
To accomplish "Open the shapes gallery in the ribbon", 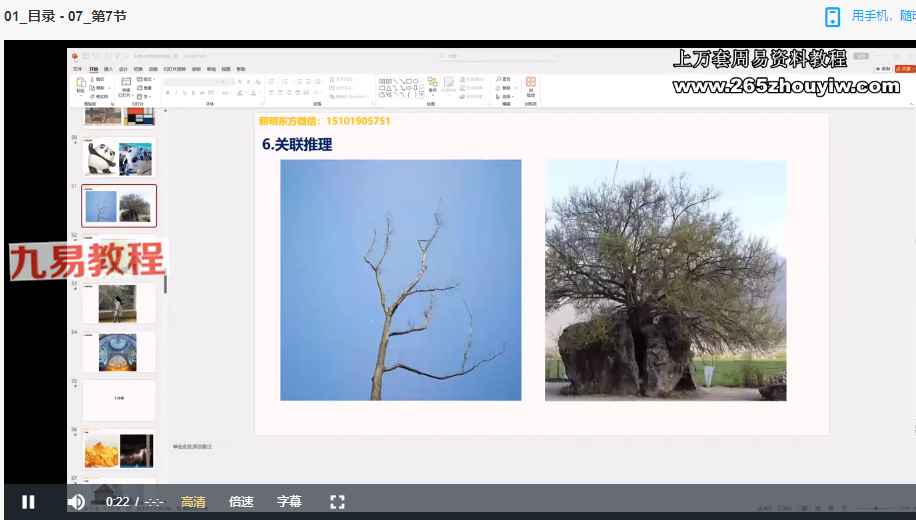I will [x=397, y=87].
